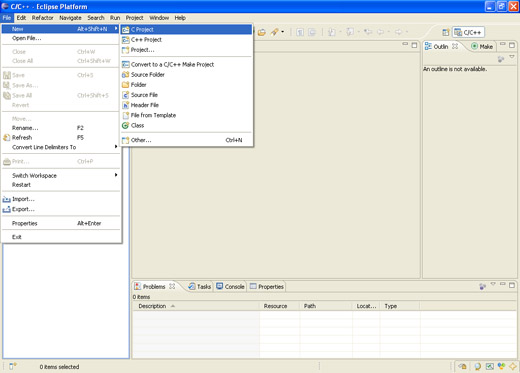This screenshot has width=520, height=373.
Task: Minimize the Problems view panel
Action: [503, 284]
